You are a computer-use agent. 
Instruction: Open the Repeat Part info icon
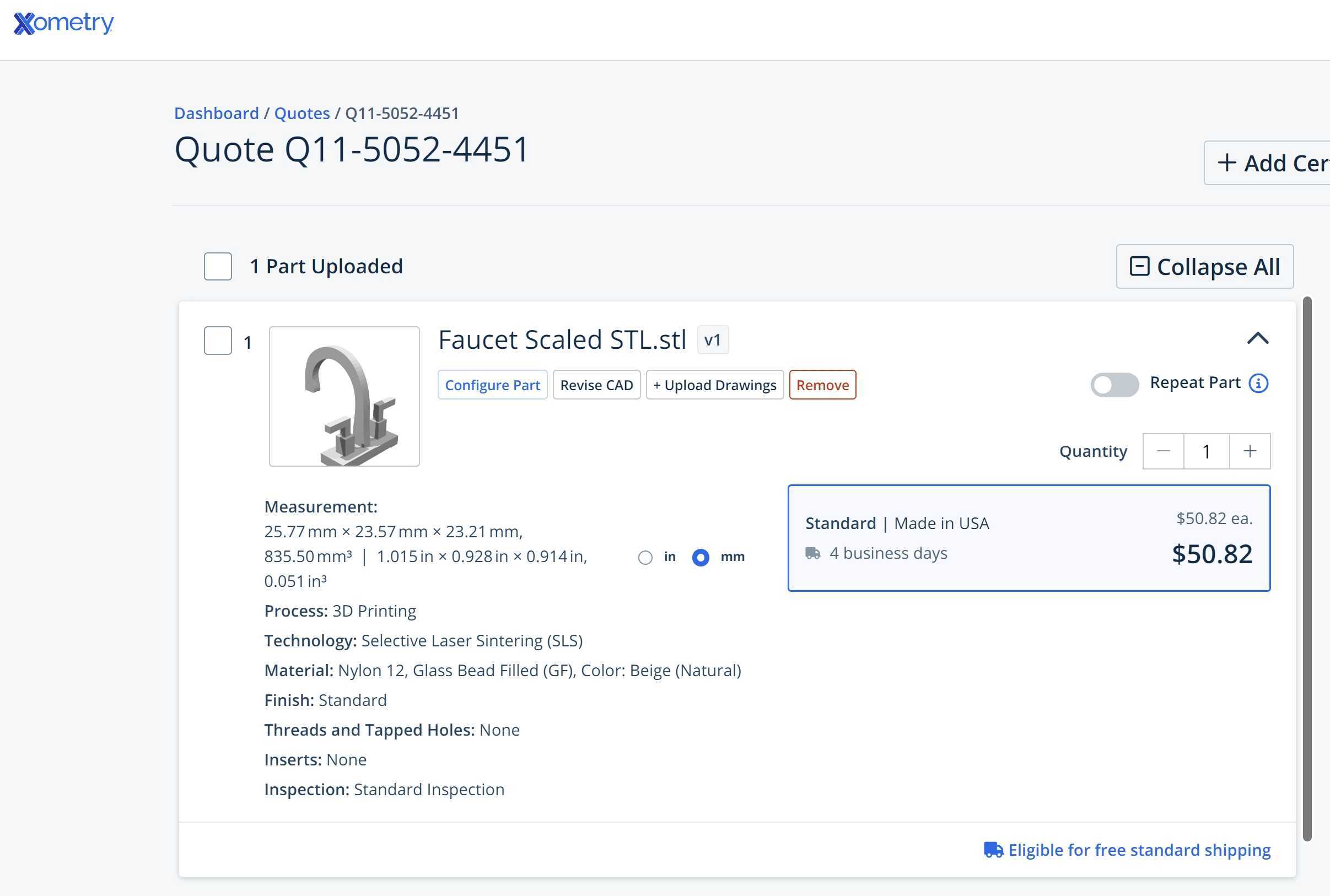[1258, 384]
